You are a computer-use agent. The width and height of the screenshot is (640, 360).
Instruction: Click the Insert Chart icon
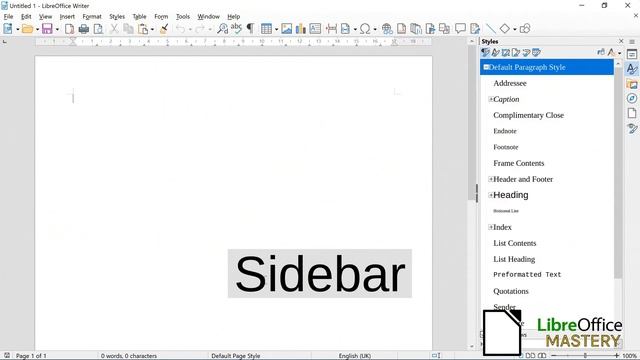point(301,29)
